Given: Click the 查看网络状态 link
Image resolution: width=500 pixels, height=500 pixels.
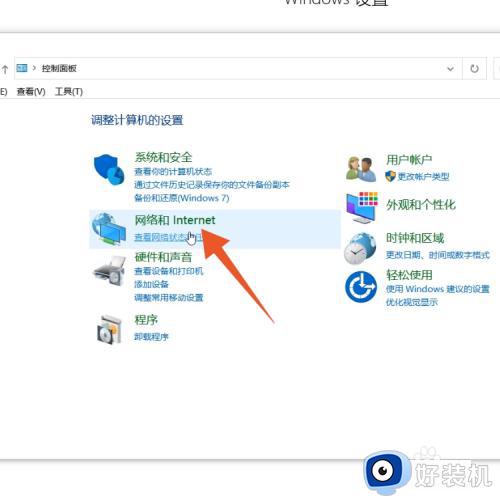Looking at the screenshot, I should (168, 237).
